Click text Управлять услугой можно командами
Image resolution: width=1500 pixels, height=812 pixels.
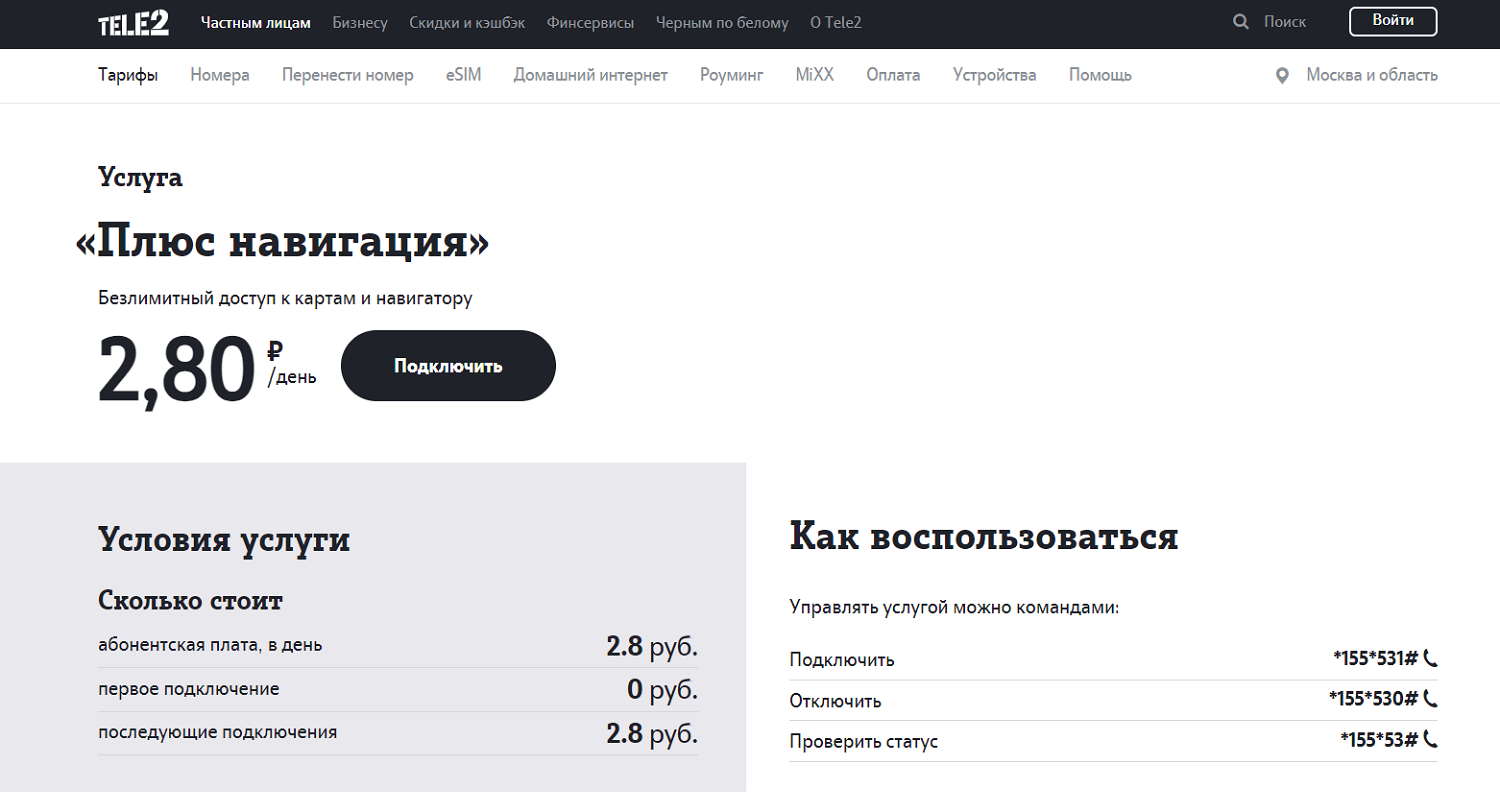tap(954, 607)
